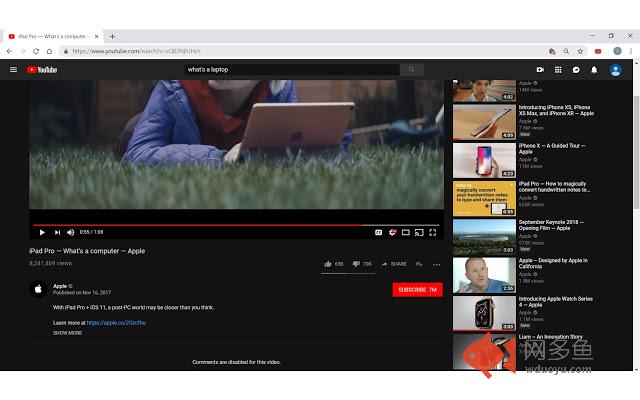
Task: Open the more actions three-dot menu
Action: point(436,264)
